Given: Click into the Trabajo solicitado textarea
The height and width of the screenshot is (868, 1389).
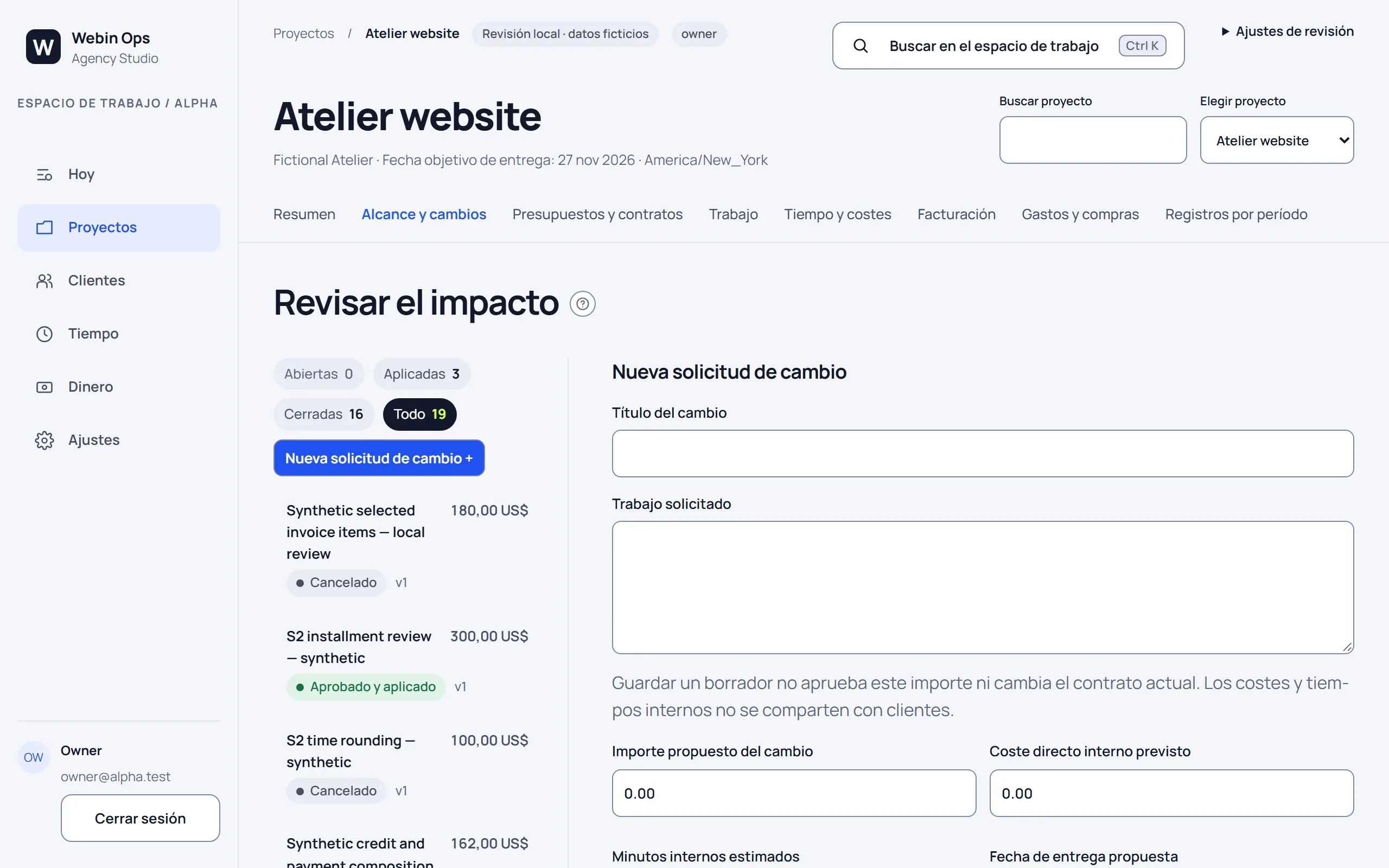Looking at the screenshot, I should (x=983, y=588).
